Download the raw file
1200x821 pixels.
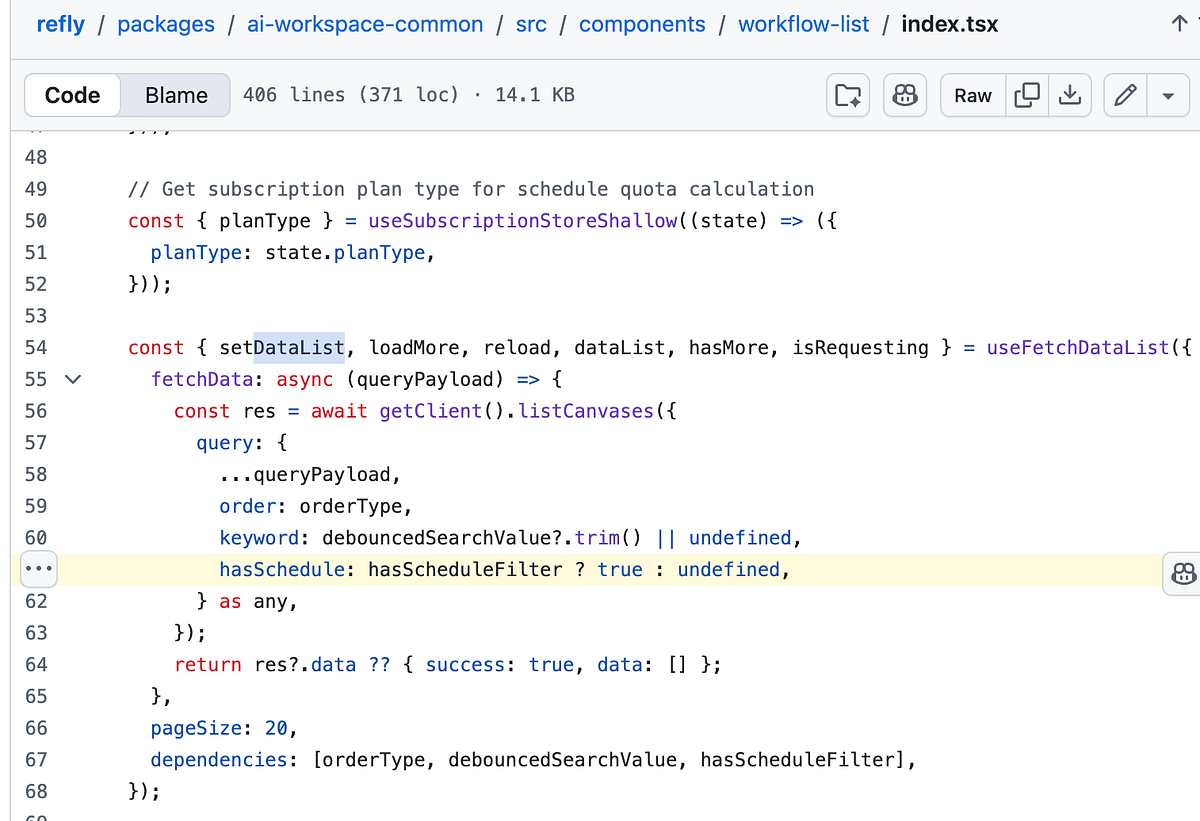click(1069, 95)
